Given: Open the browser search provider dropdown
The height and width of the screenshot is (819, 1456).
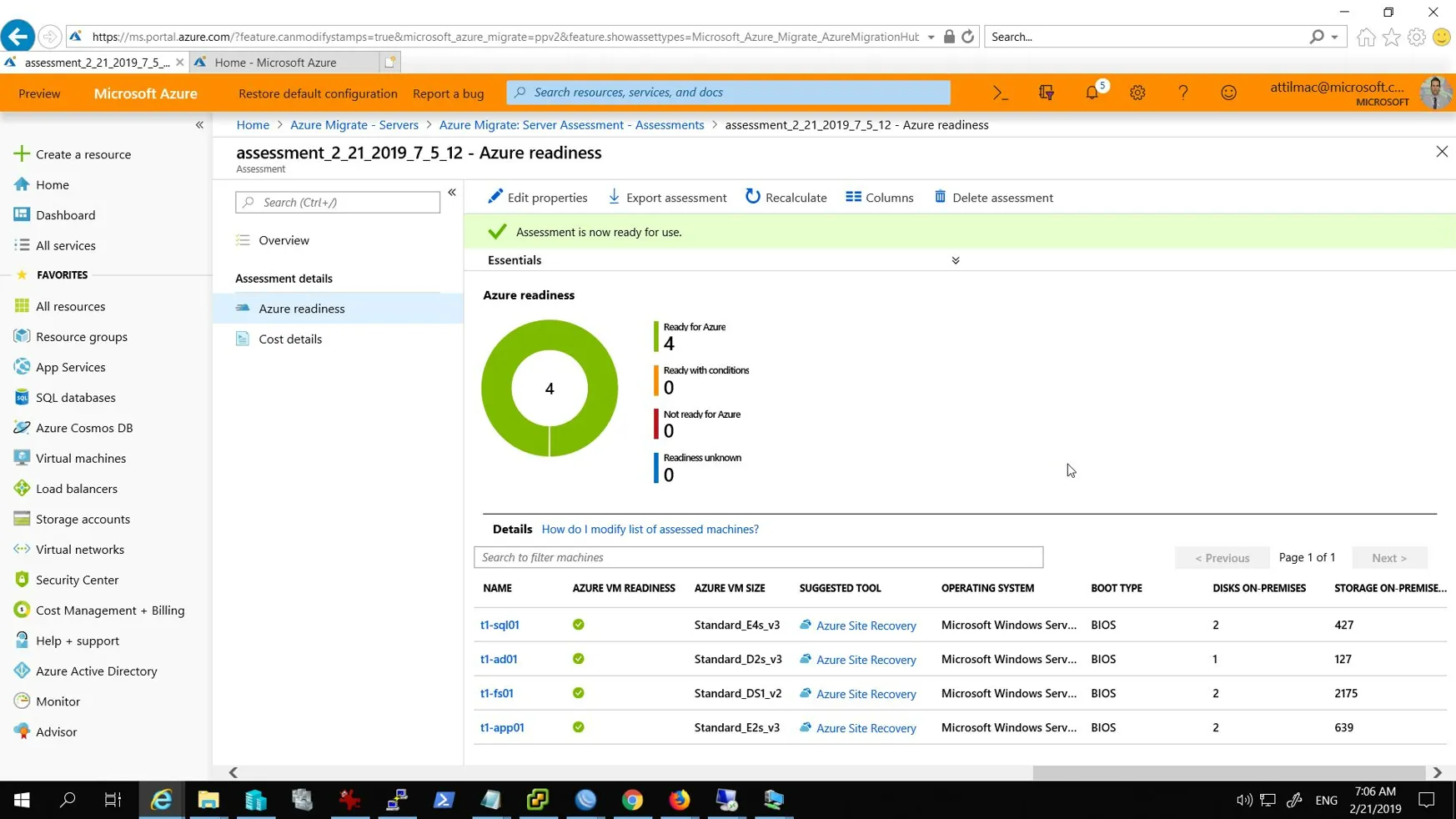Looking at the screenshot, I should 1335,37.
